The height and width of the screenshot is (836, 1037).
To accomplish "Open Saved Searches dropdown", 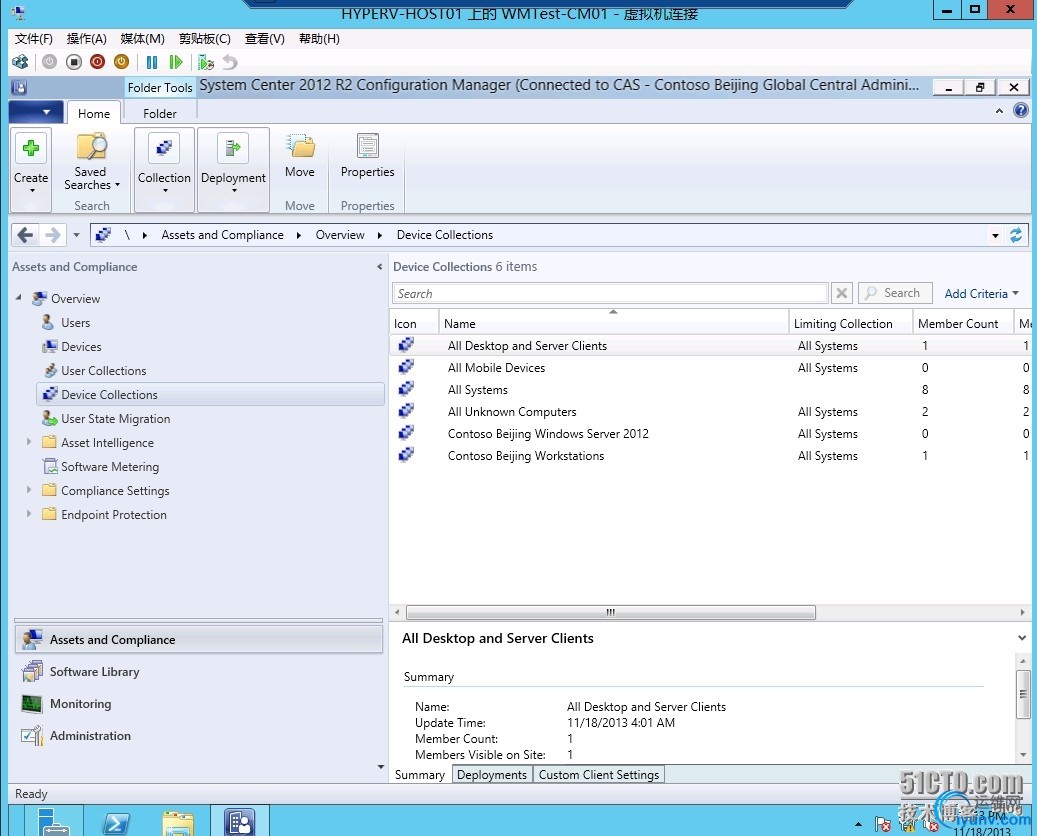I will pyautogui.click(x=91, y=164).
